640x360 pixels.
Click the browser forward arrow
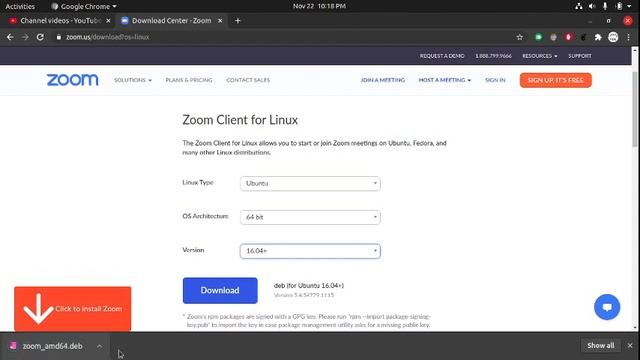click(x=25, y=37)
